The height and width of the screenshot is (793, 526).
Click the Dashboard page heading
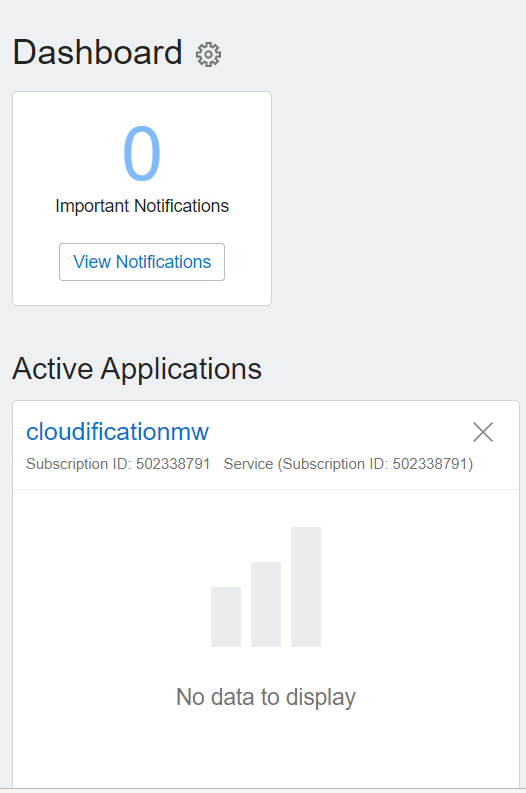tap(98, 52)
